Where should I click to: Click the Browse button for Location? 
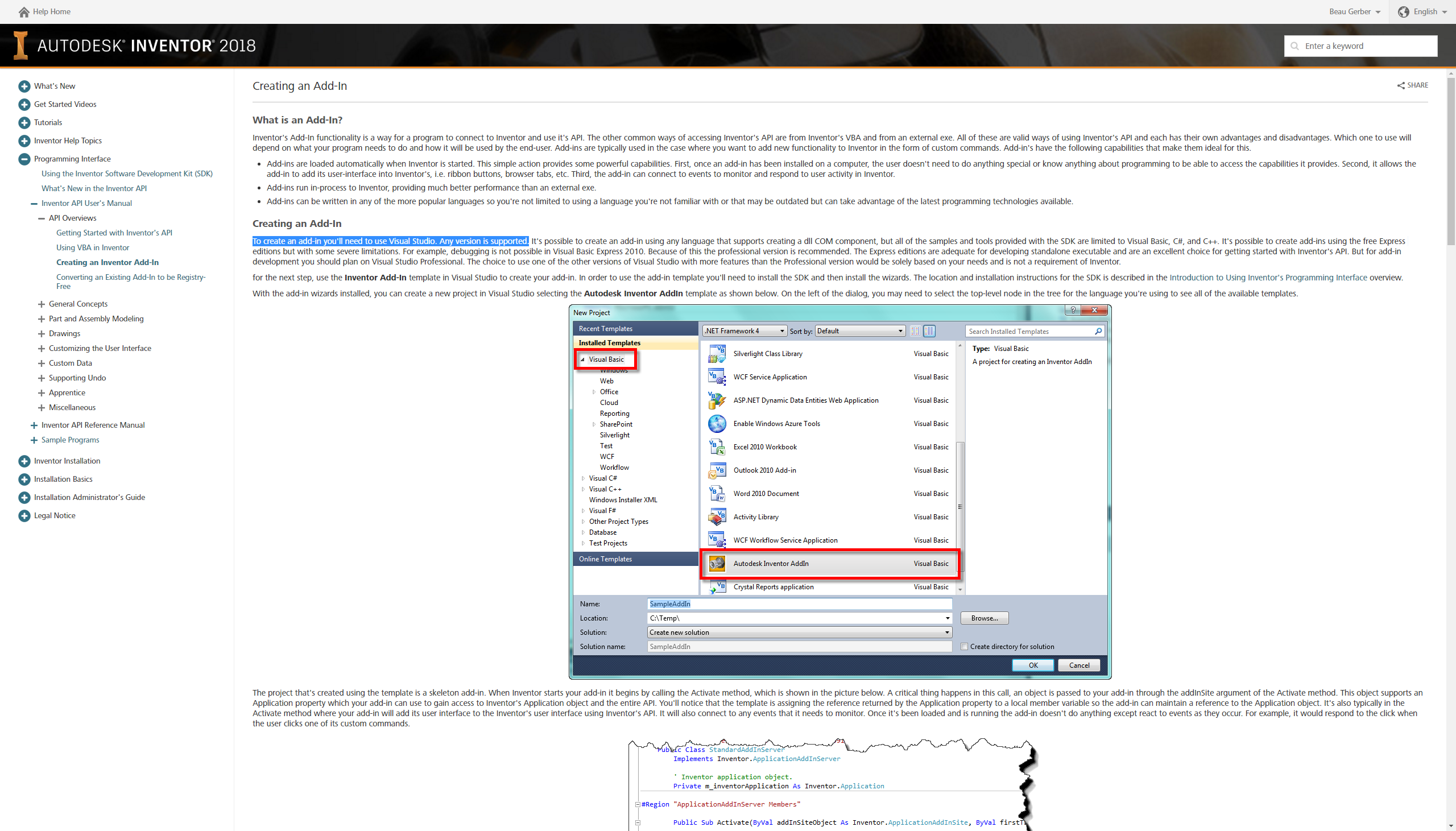tap(983, 618)
